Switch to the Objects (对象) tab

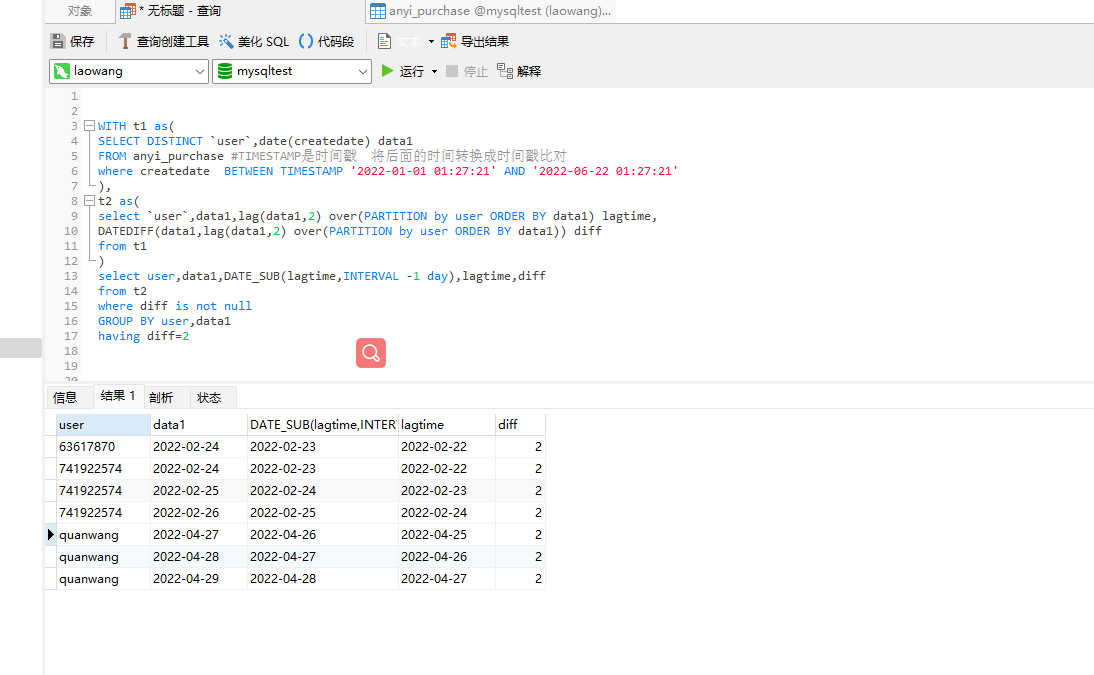coord(80,11)
